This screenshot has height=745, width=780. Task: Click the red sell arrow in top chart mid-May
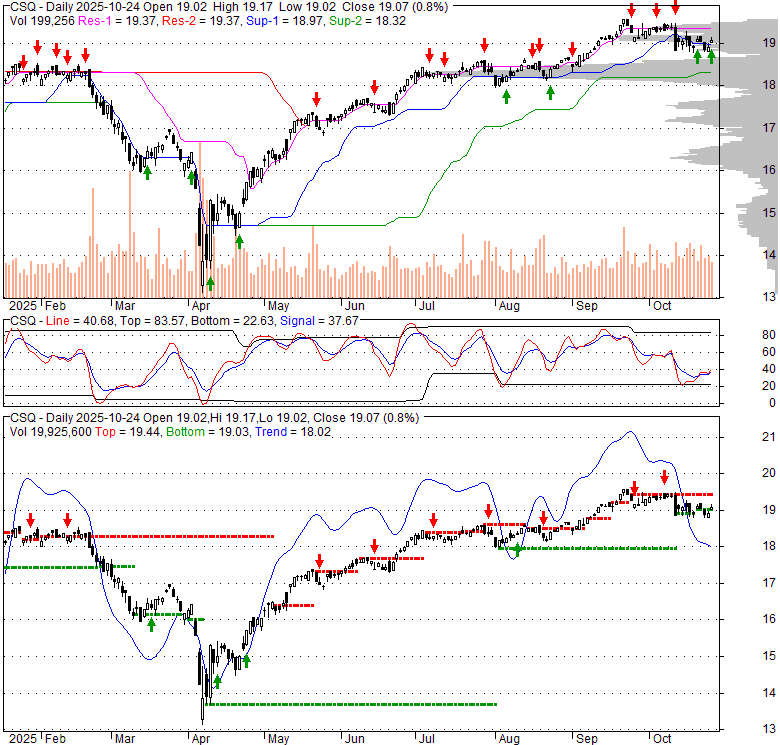click(x=316, y=99)
